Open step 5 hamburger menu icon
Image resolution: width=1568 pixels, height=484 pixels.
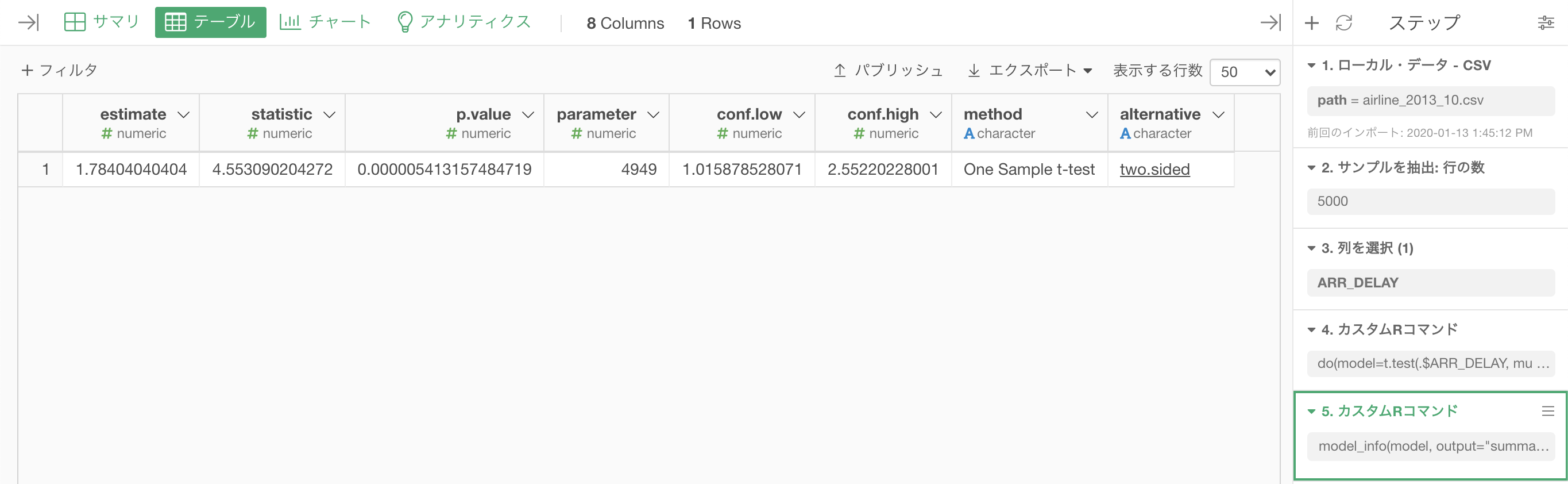(x=1548, y=412)
